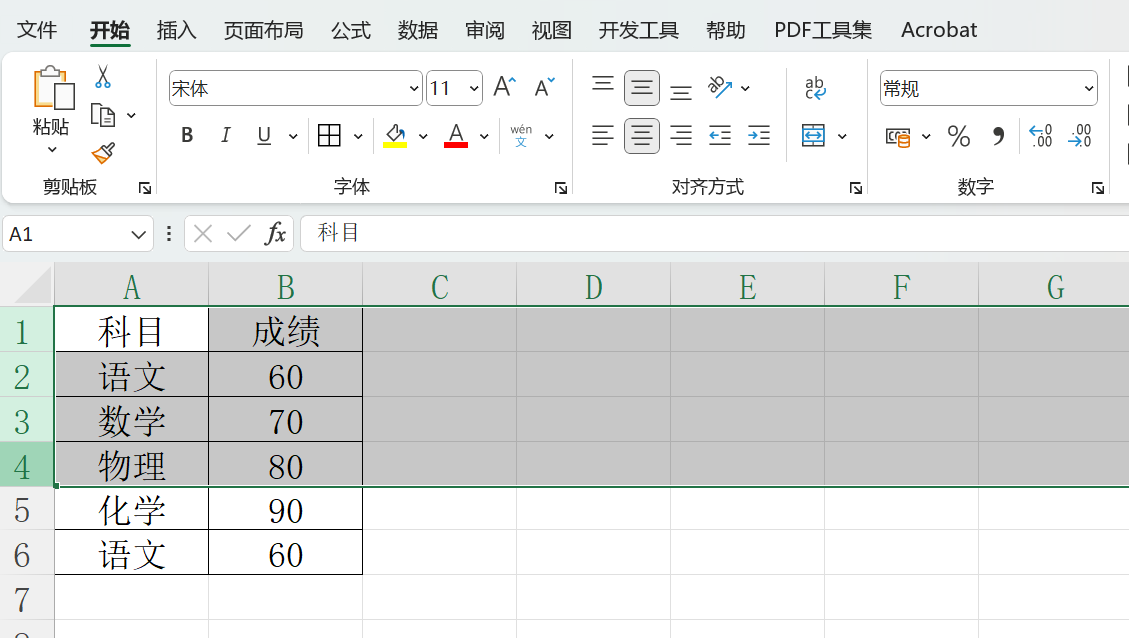Image resolution: width=1129 pixels, height=638 pixels.
Task: Apply font color letter A icon
Action: click(456, 135)
